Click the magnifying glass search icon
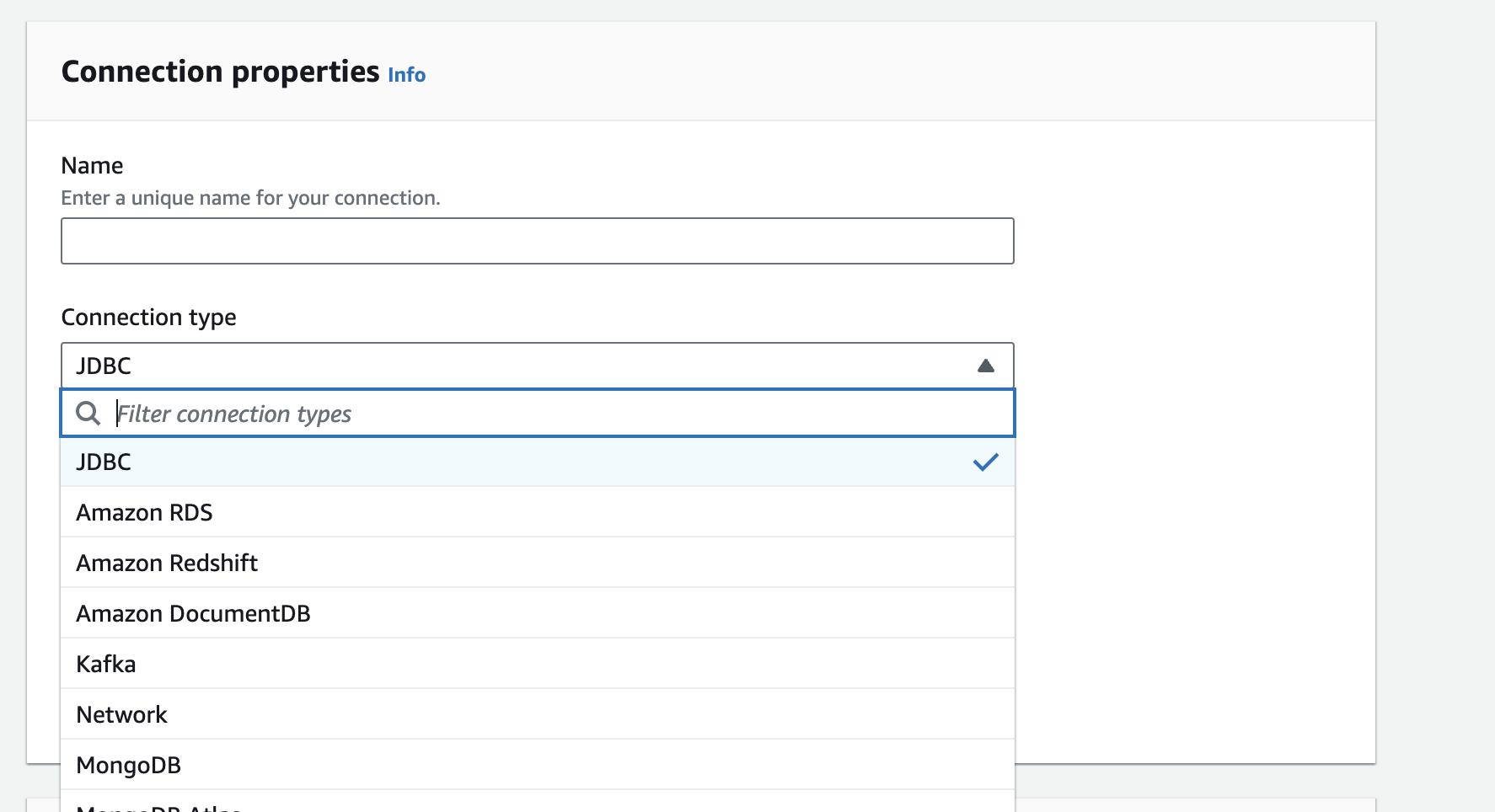1495x812 pixels. click(x=88, y=414)
